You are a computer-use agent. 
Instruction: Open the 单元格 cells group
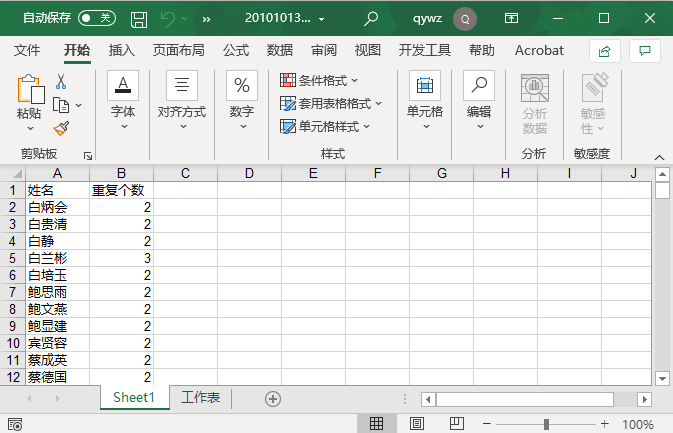[425, 101]
